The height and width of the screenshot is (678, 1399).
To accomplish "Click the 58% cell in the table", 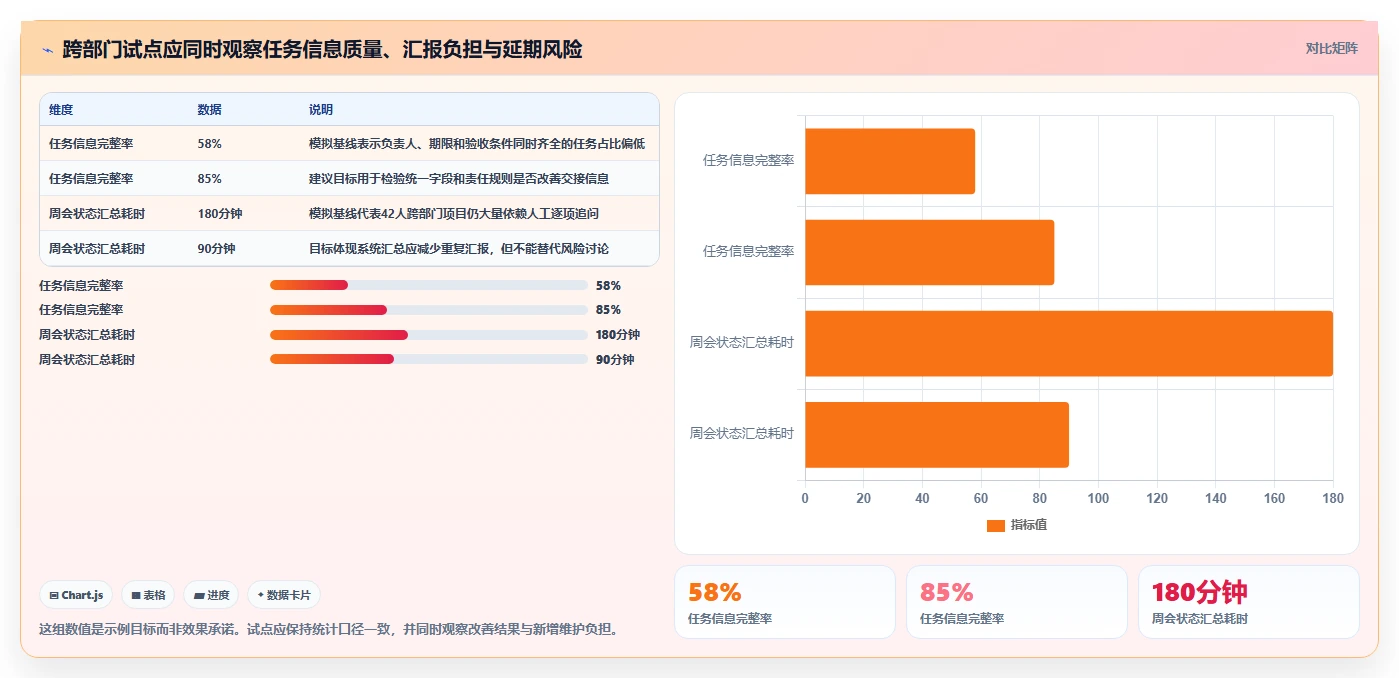I will pos(210,144).
